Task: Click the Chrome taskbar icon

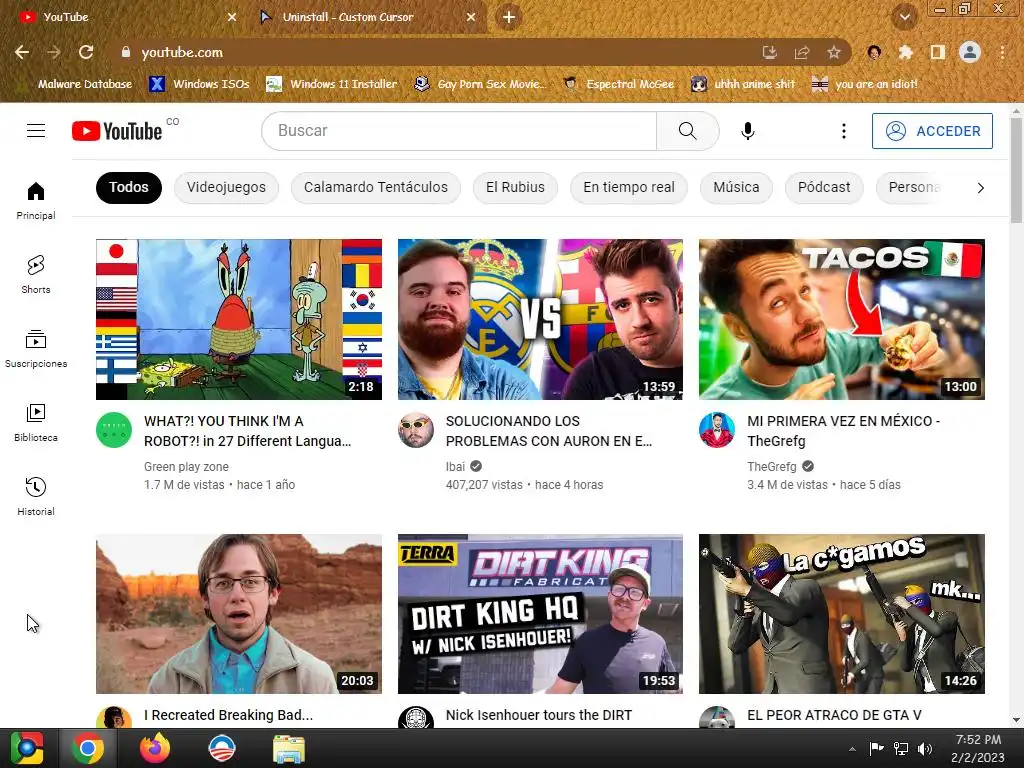Action: pos(88,748)
